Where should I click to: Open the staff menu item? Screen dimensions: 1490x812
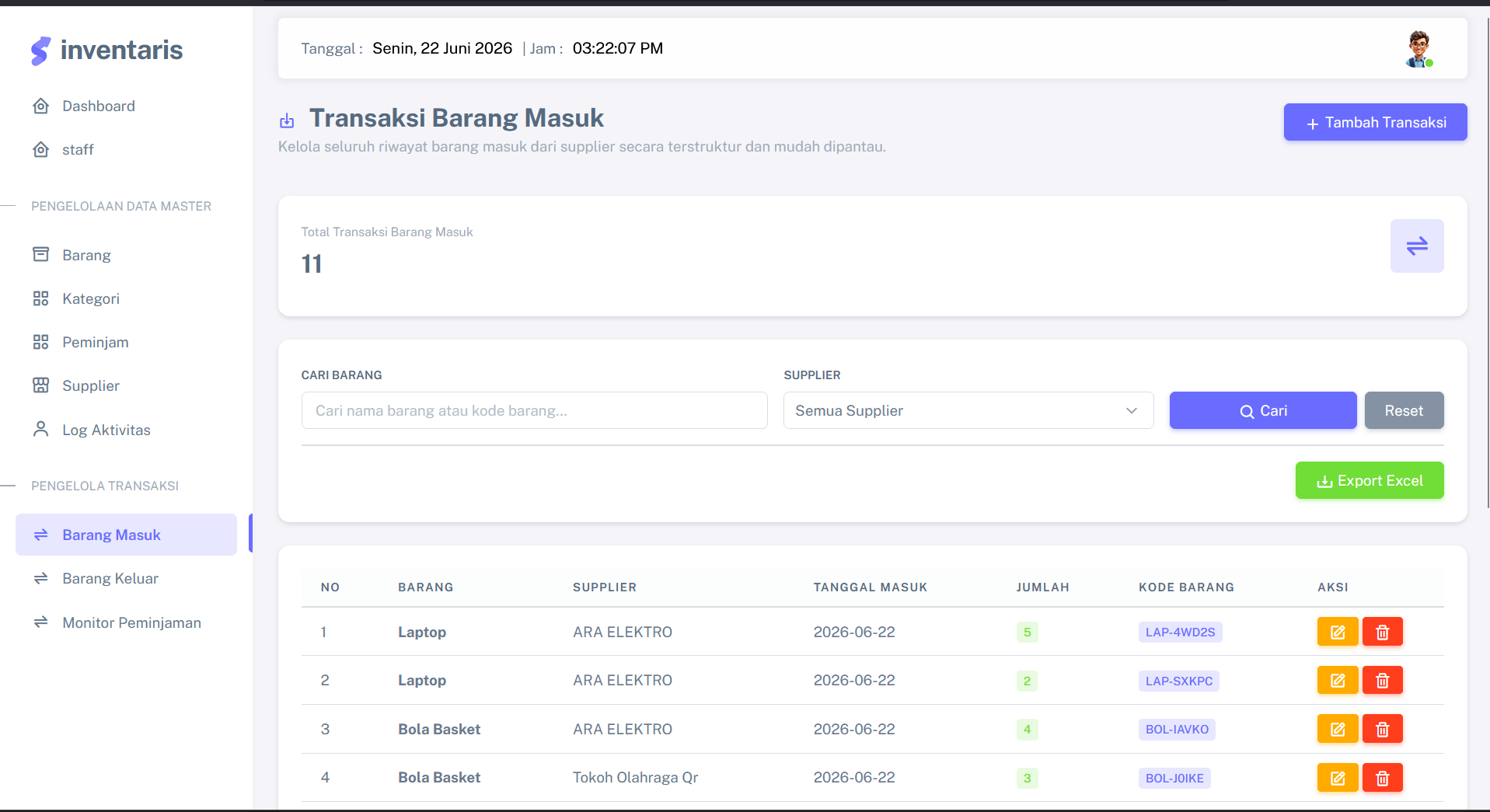(x=126, y=149)
